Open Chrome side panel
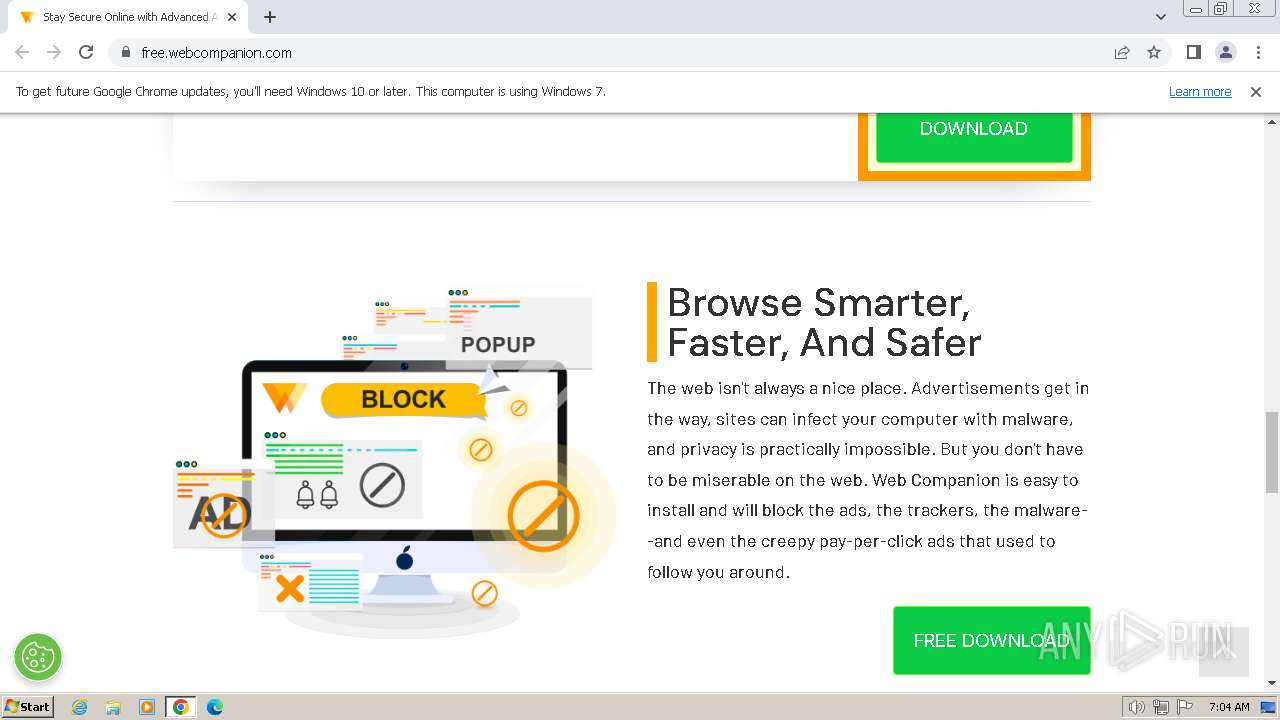The image size is (1280, 720). (x=1193, y=52)
